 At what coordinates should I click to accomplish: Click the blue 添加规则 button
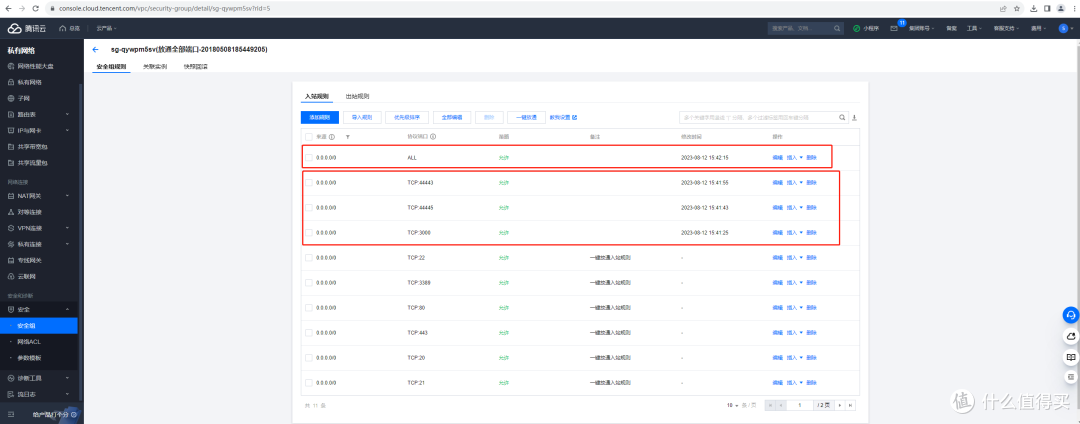320,118
